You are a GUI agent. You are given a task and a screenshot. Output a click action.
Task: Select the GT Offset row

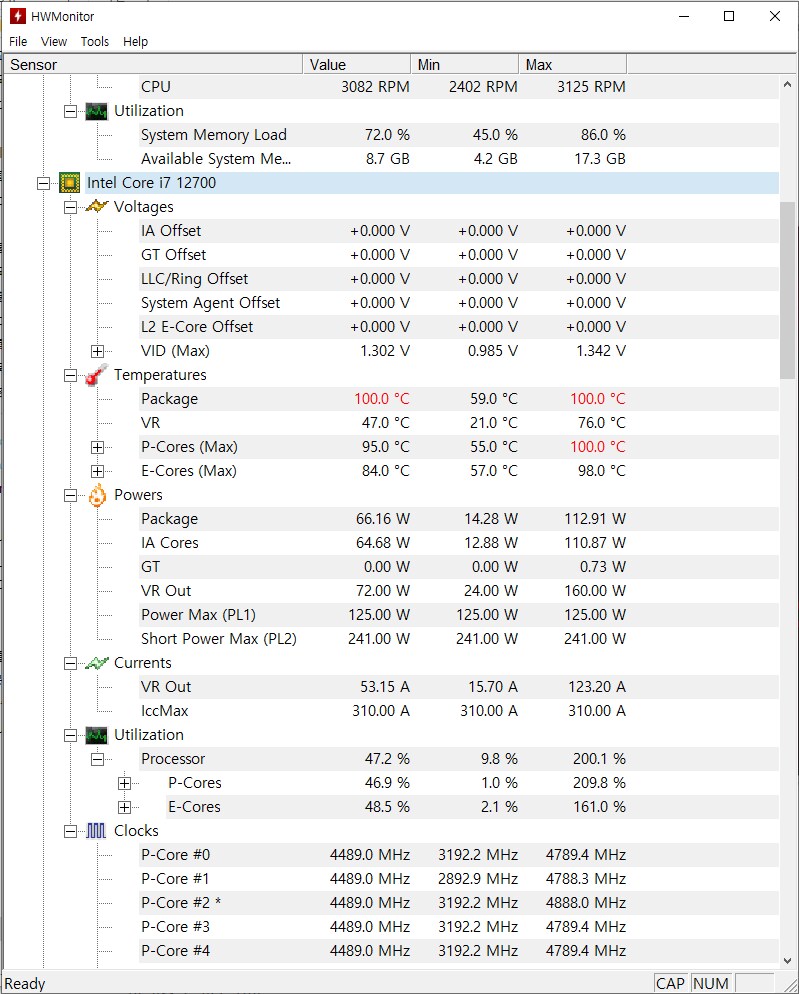[459, 255]
